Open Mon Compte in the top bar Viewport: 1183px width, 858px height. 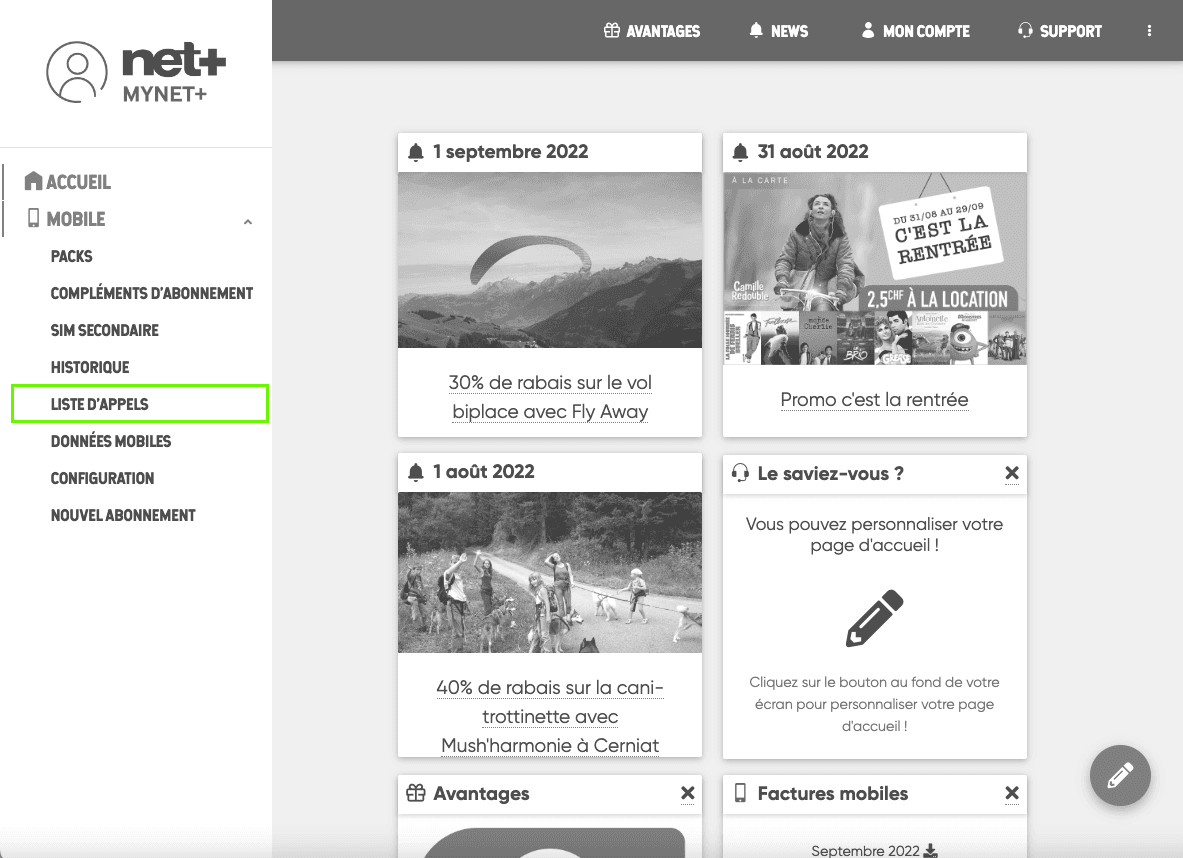[x=915, y=31]
